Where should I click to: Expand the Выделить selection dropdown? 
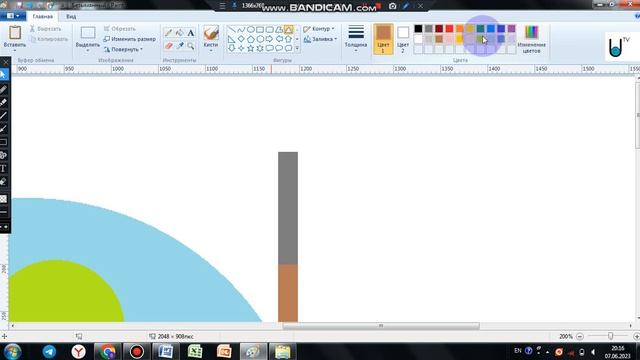(88, 51)
